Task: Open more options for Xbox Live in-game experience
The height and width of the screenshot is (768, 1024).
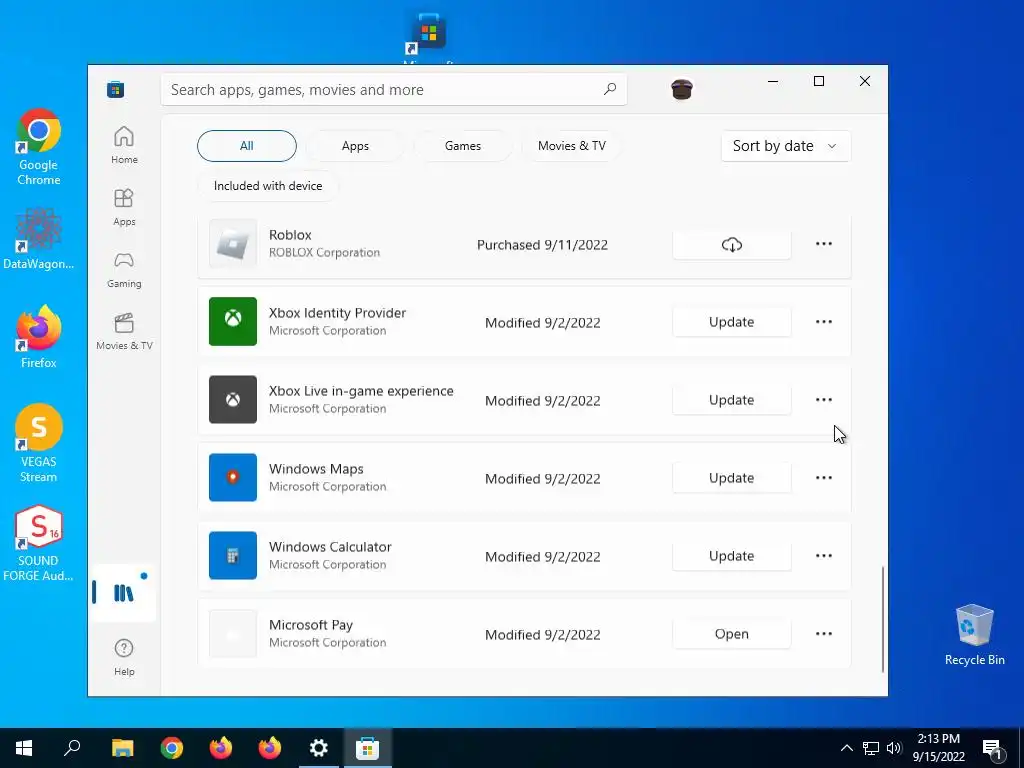Action: pyautogui.click(x=824, y=400)
